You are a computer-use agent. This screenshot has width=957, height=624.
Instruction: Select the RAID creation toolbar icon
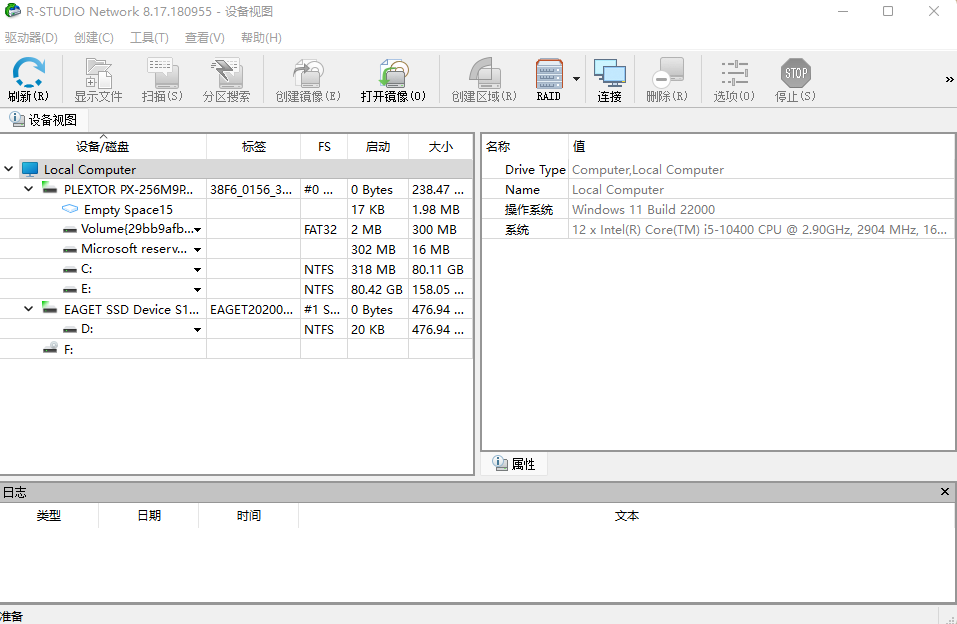coord(548,75)
